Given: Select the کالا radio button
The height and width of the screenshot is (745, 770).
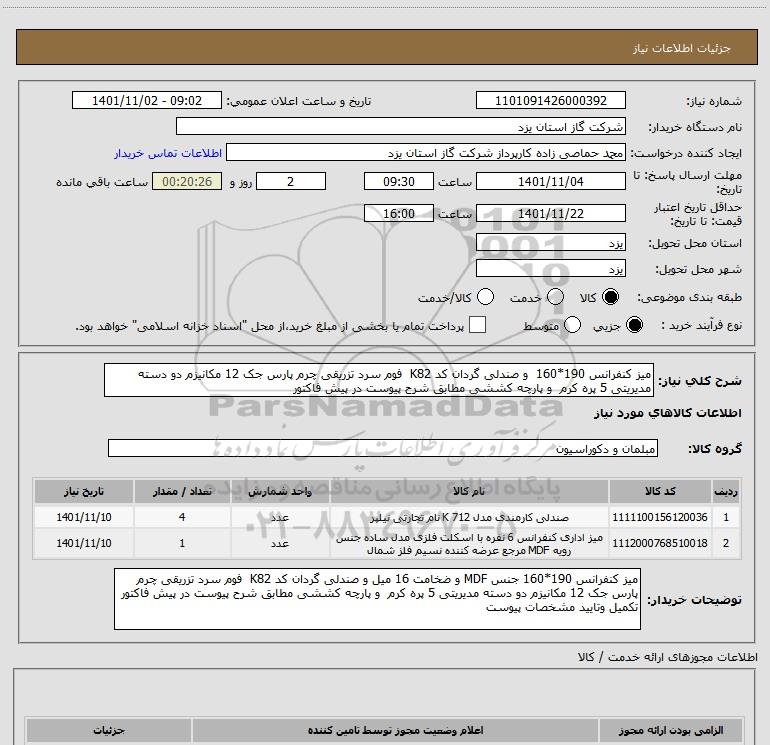Looking at the screenshot, I should click(610, 297).
